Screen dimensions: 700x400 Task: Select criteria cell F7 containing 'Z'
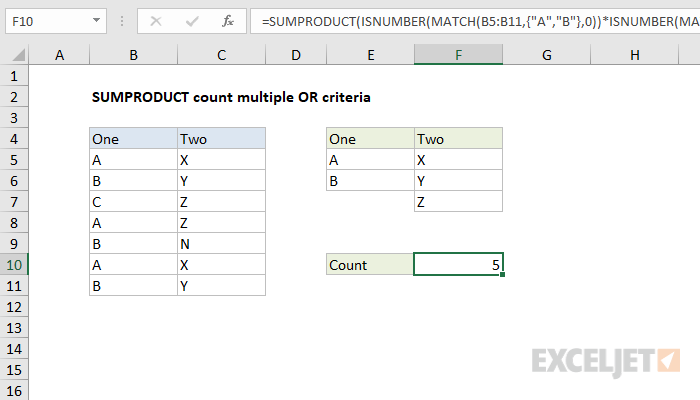(458, 202)
